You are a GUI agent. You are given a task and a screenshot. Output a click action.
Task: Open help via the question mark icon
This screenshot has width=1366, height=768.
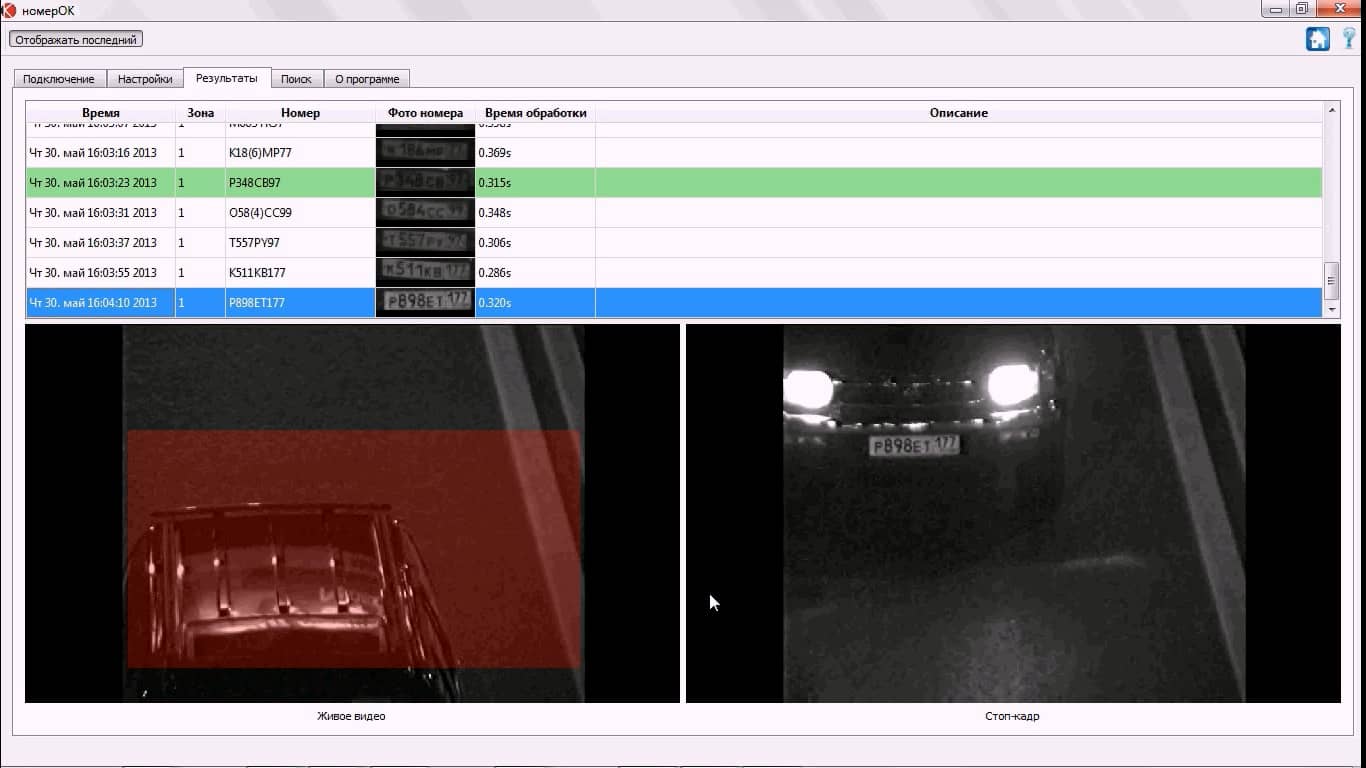pyautogui.click(x=1349, y=39)
